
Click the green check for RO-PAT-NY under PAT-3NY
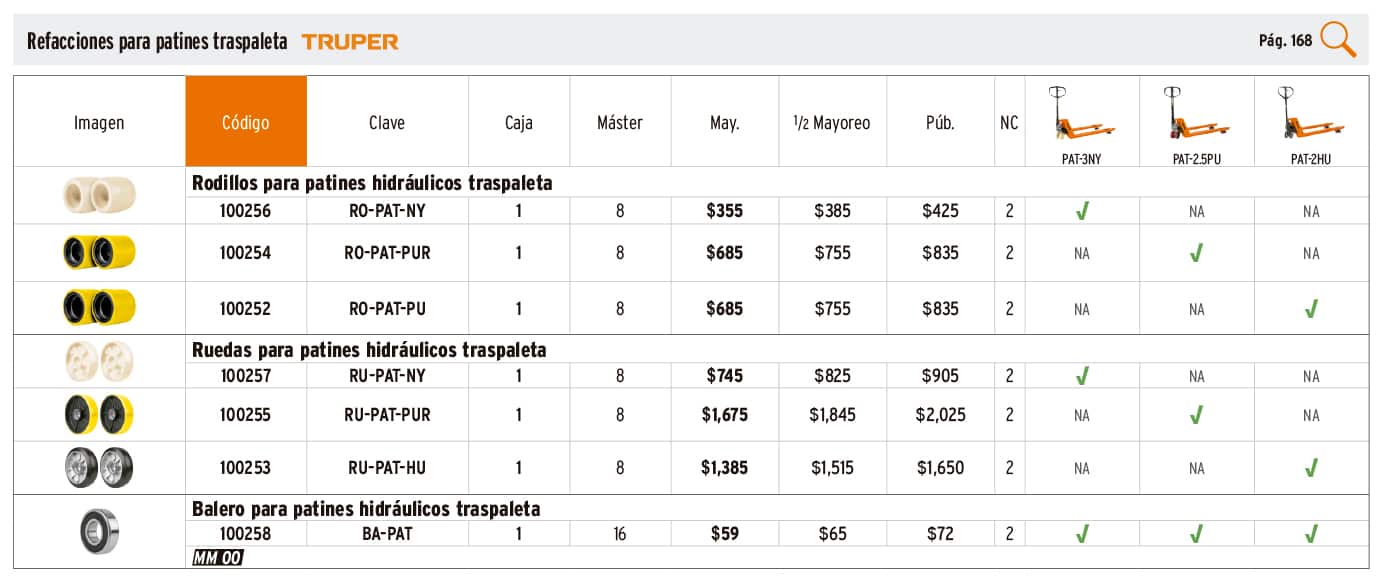tap(1082, 211)
